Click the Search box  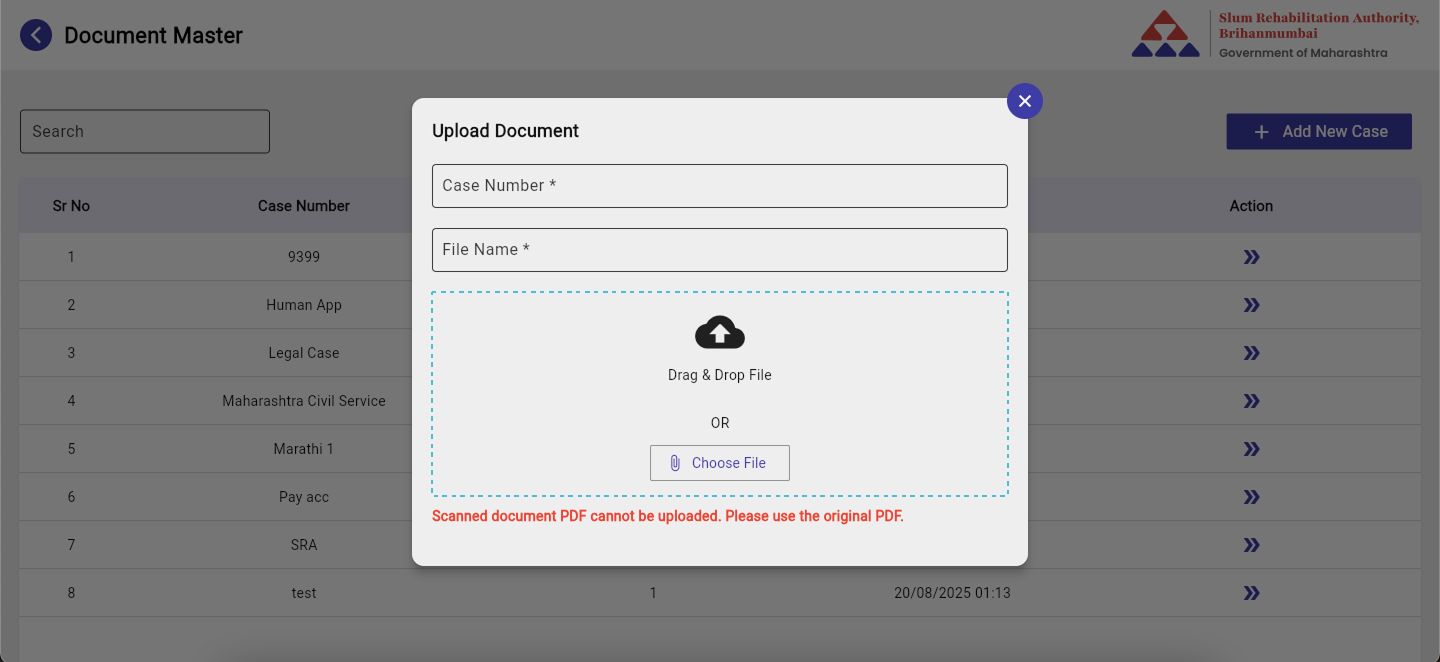[x=145, y=131]
